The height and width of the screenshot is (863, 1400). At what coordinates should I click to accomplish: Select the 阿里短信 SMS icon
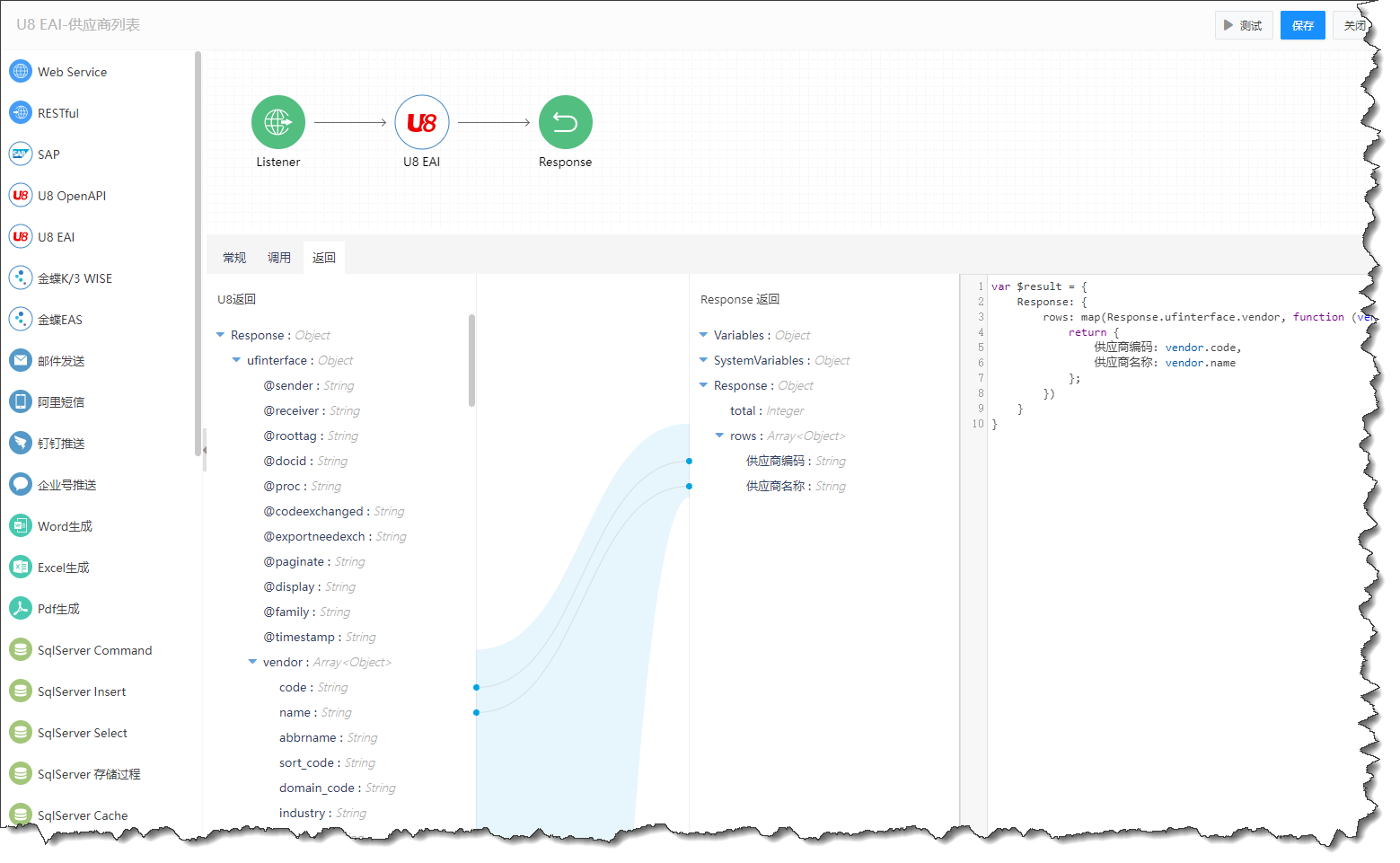pos(21,401)
